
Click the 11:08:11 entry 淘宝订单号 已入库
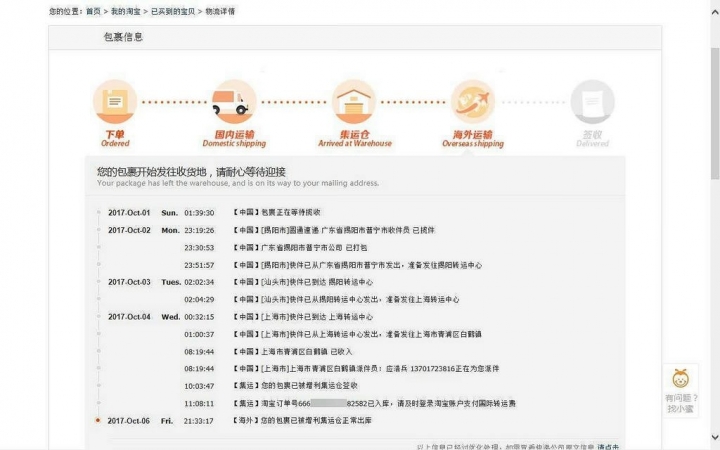tap(375, 404)
